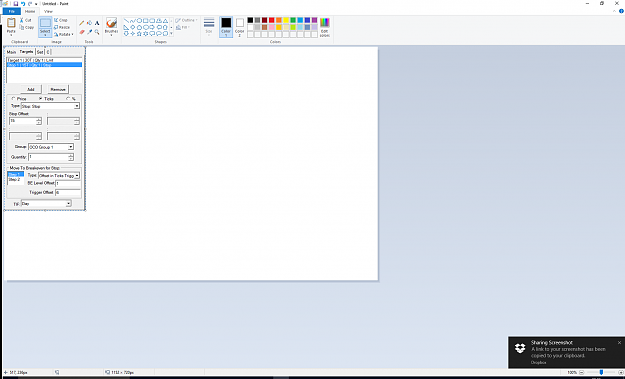Image resolution: width=625 pixels, height=379 pixels.
Task: Click the zoom slider in status bar
Action: click(x=601, y=372)
